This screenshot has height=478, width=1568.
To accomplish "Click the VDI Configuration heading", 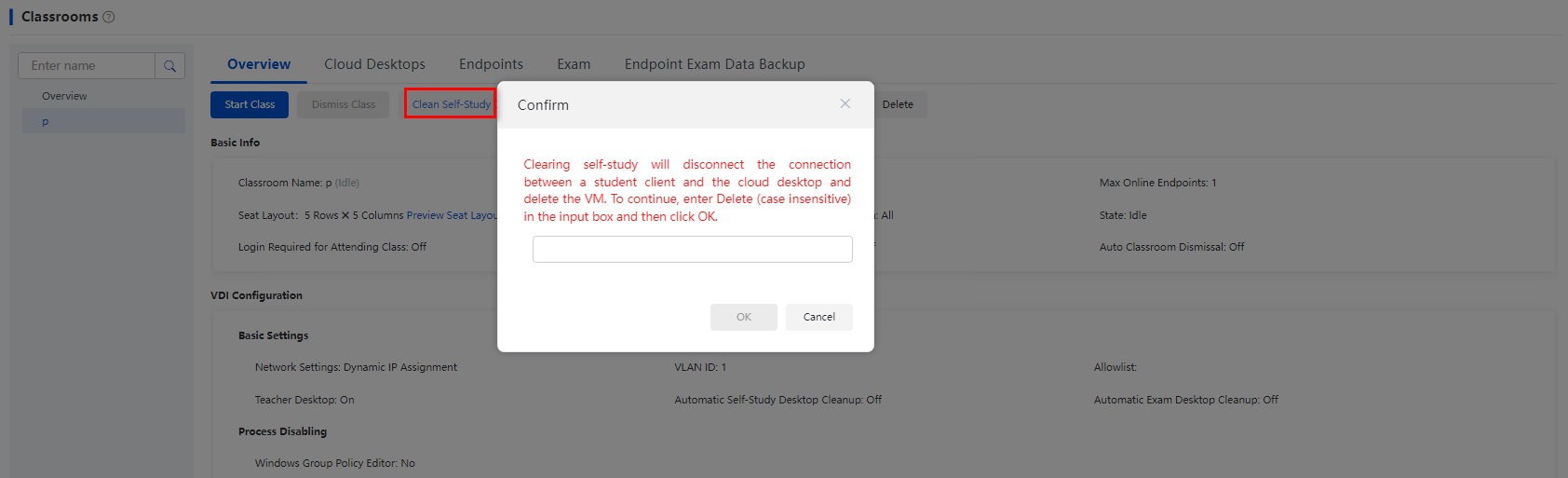I will tap(256, 295).
